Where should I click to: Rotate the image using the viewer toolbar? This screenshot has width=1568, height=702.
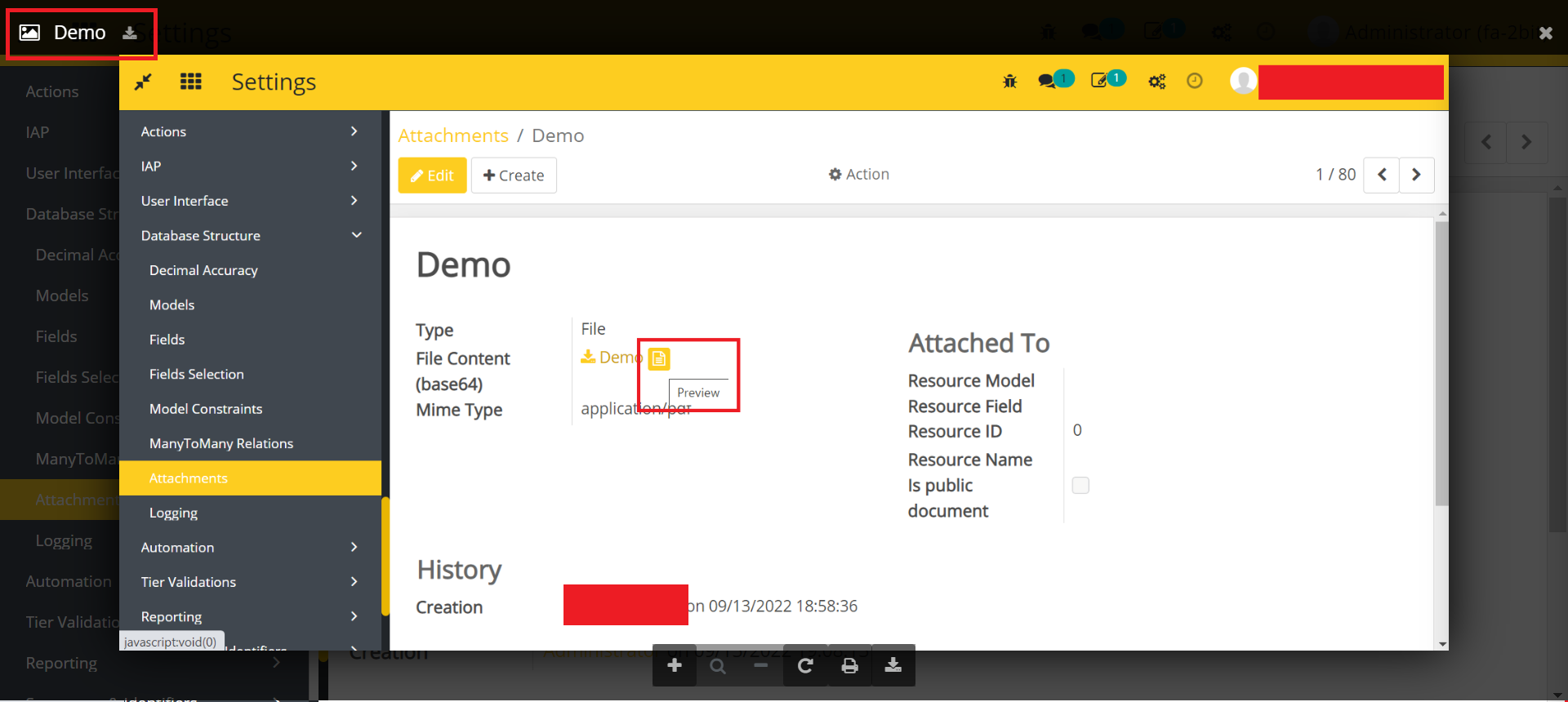pyautogui.click(x=805, y=666)
